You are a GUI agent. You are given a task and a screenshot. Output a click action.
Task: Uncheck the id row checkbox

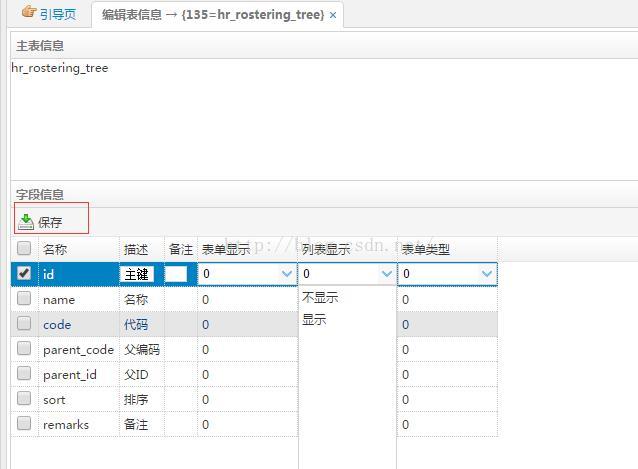point(24,273)
